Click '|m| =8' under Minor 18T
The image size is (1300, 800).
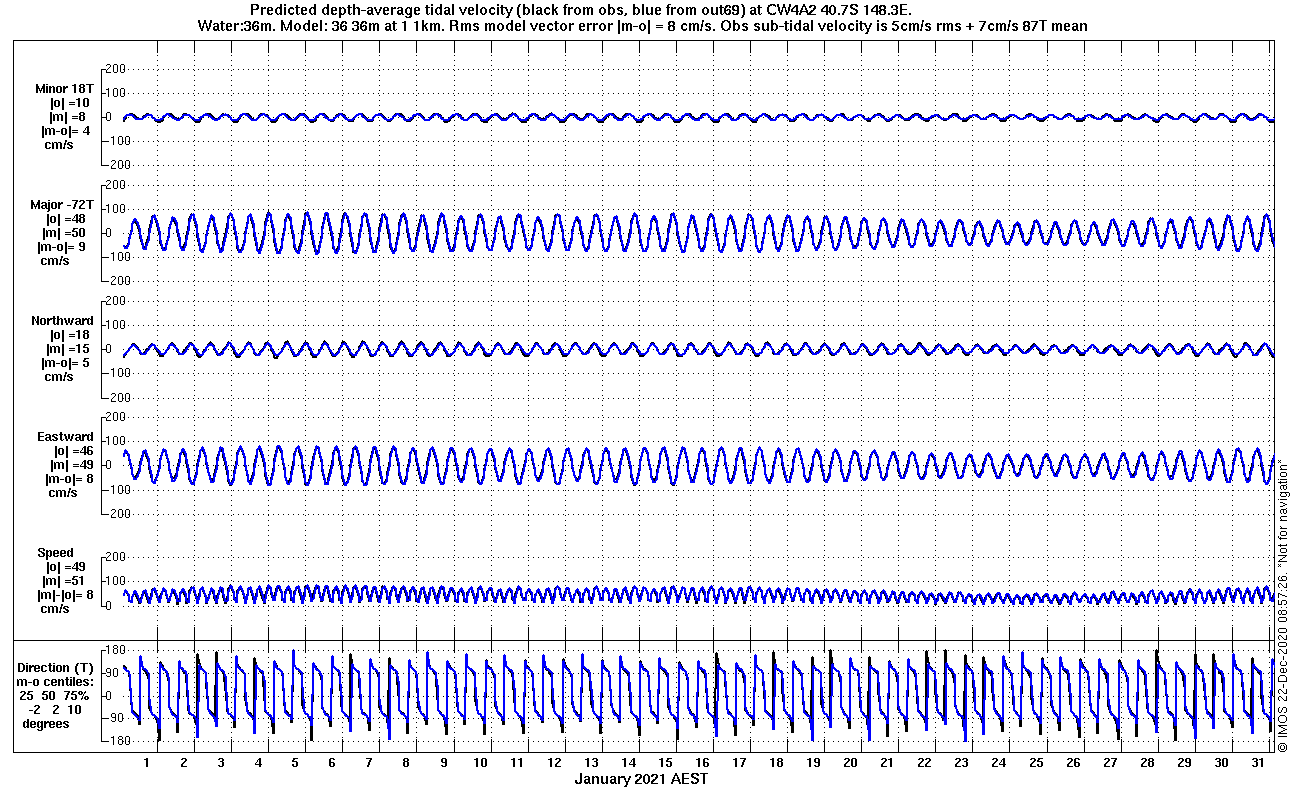[68, 117]
